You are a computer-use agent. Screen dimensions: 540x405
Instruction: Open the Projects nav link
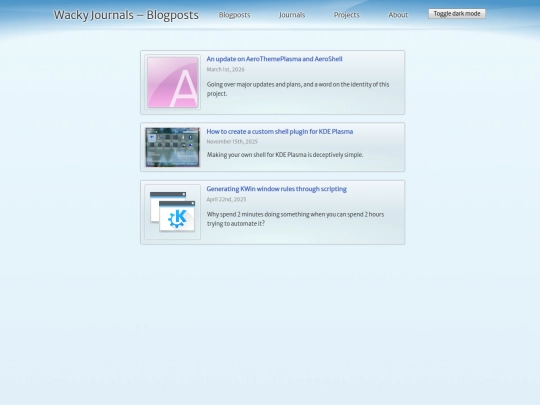tap(346, 15)
